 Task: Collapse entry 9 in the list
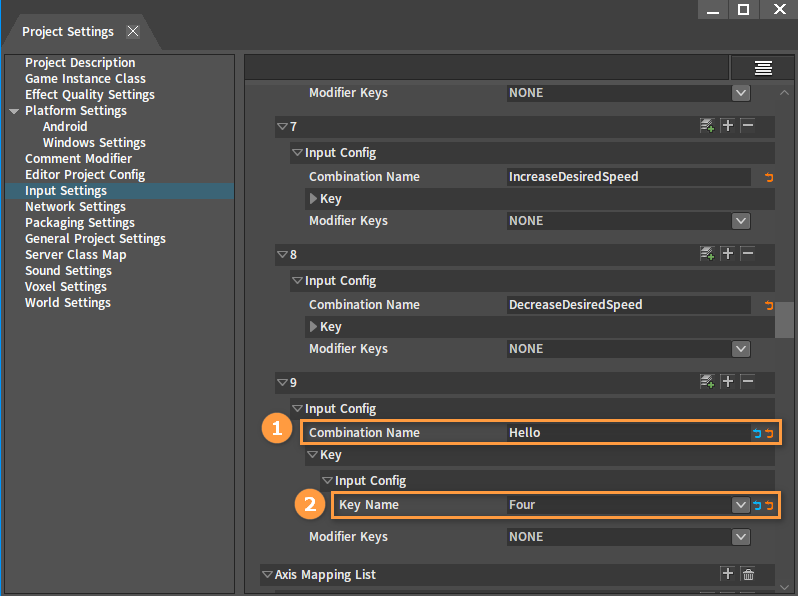(282, 382)
